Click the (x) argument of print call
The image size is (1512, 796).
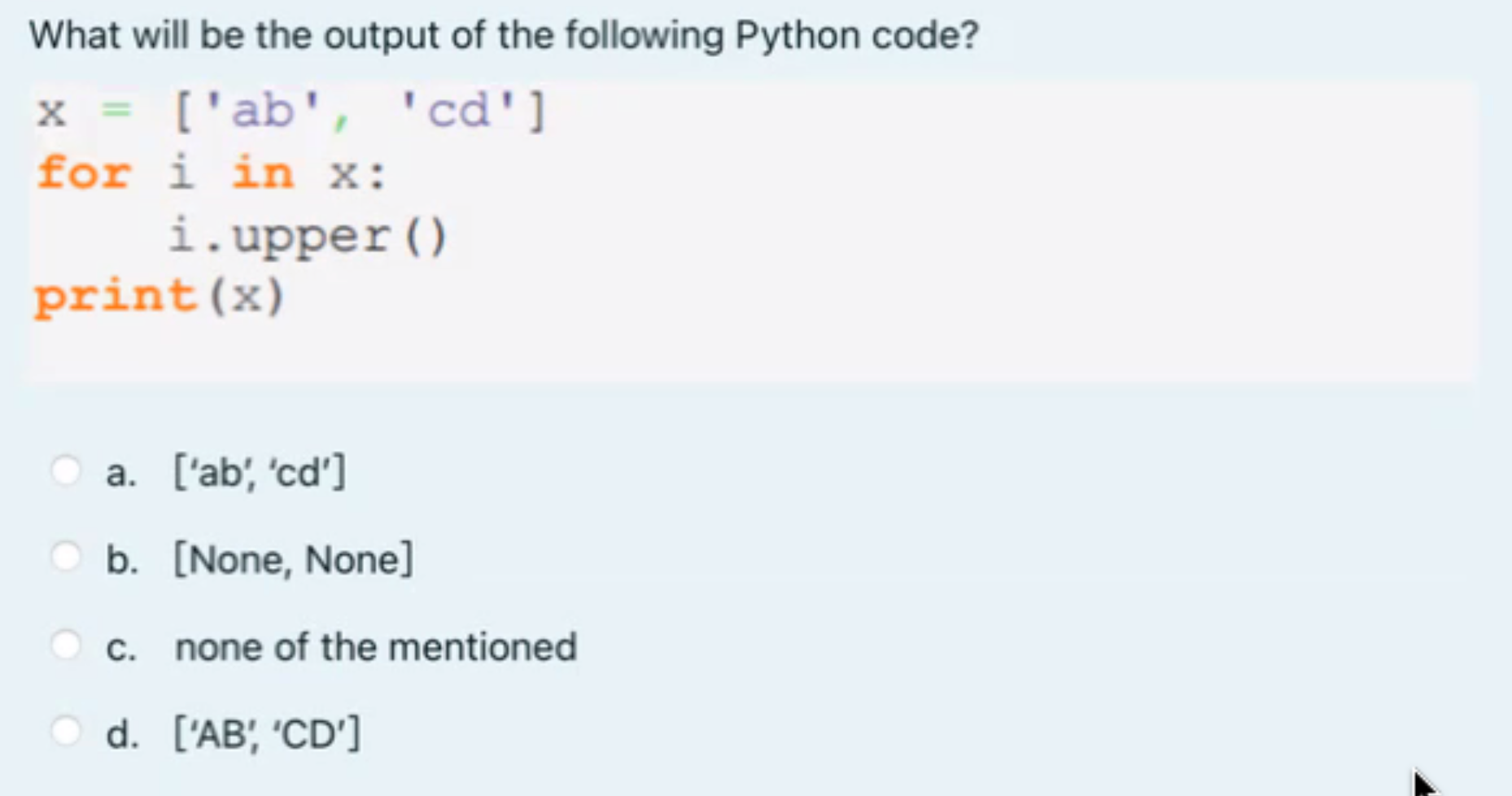click(x=246, y=295)
